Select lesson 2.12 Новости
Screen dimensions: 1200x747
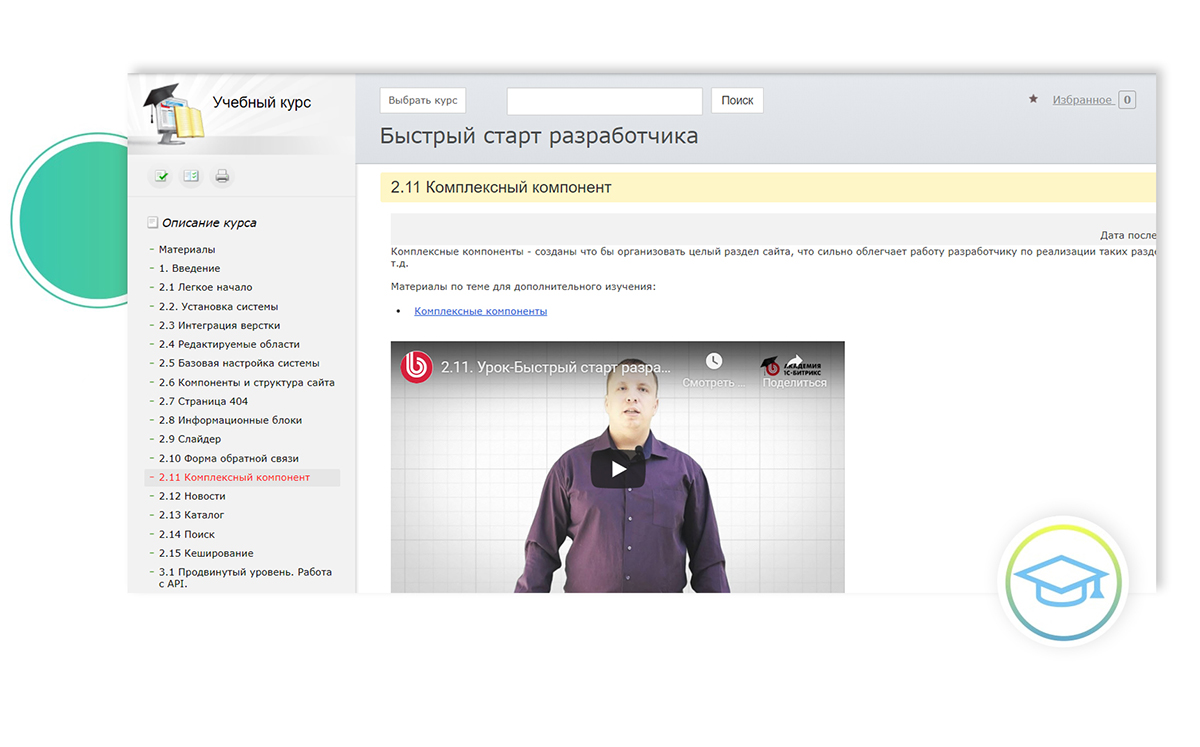coord(192,496)
